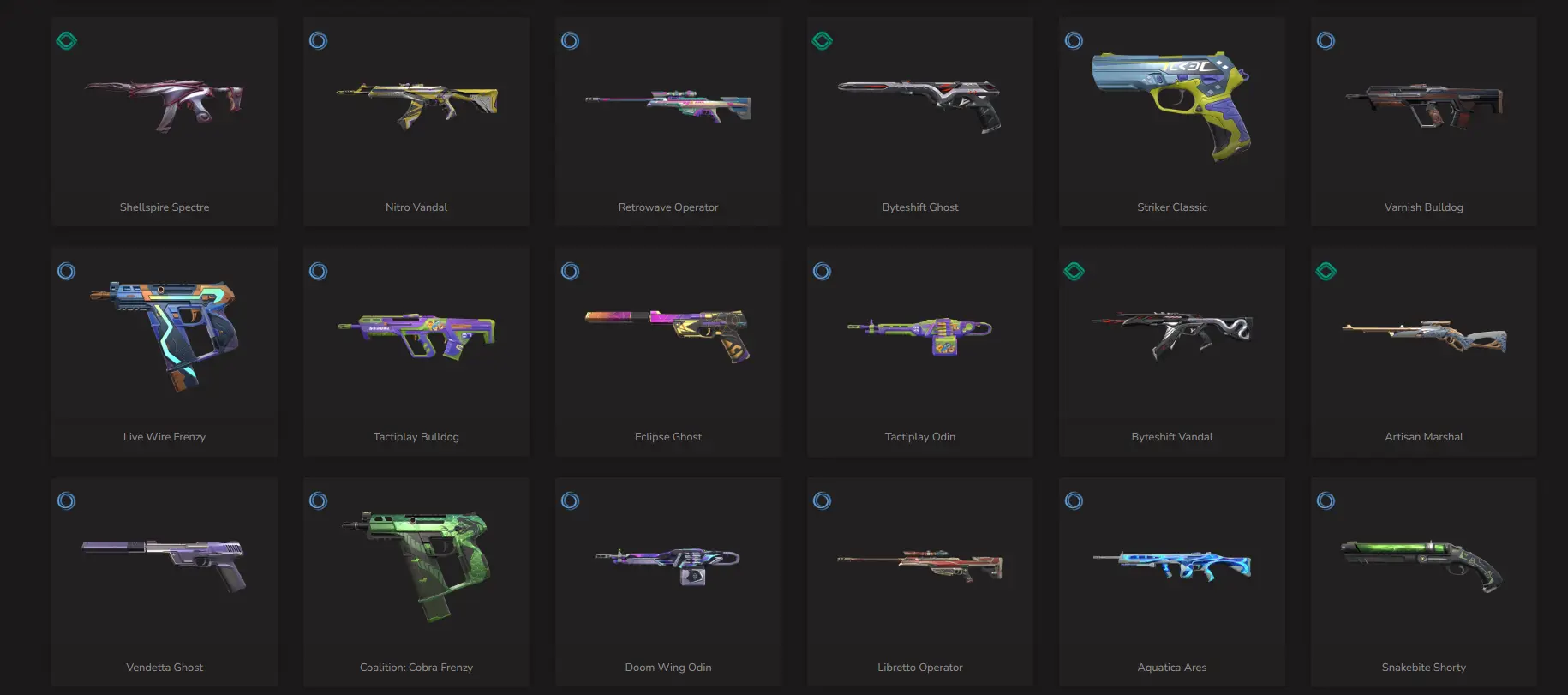Click the blue tier icon on Nitro Vandal
1568x695 pixels.
(x=318, y=40)
